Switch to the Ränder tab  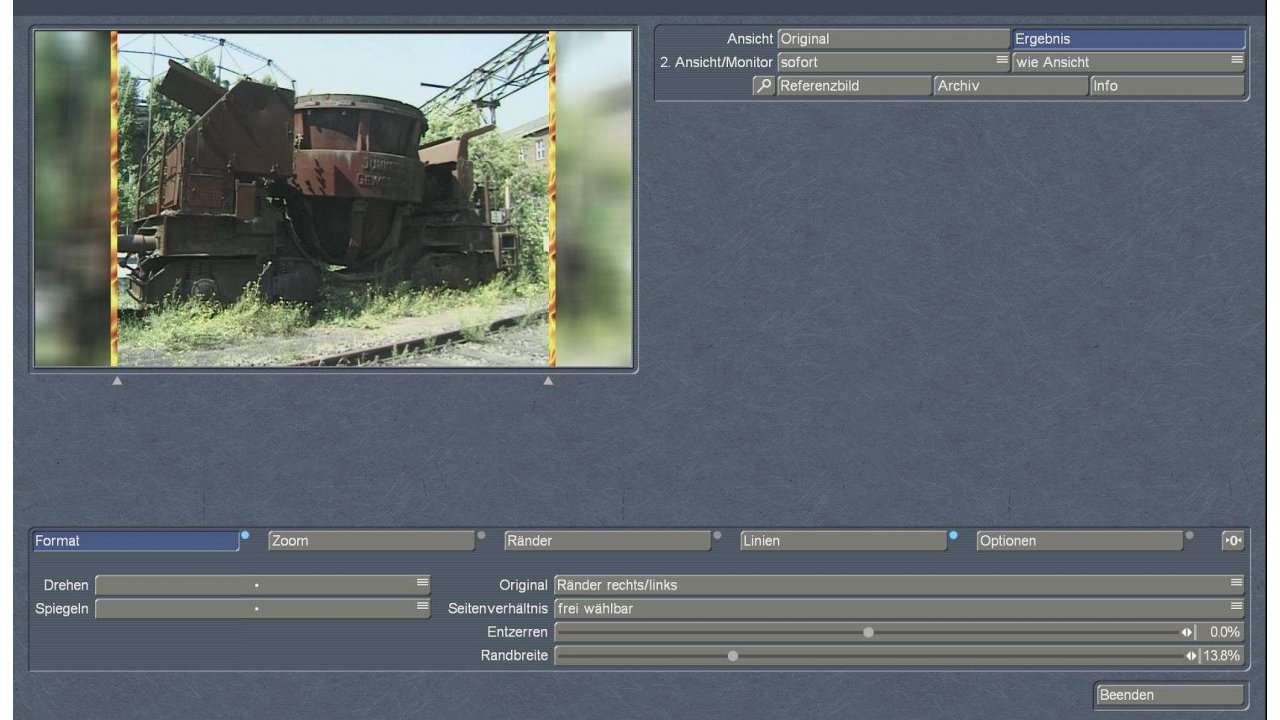607,541
